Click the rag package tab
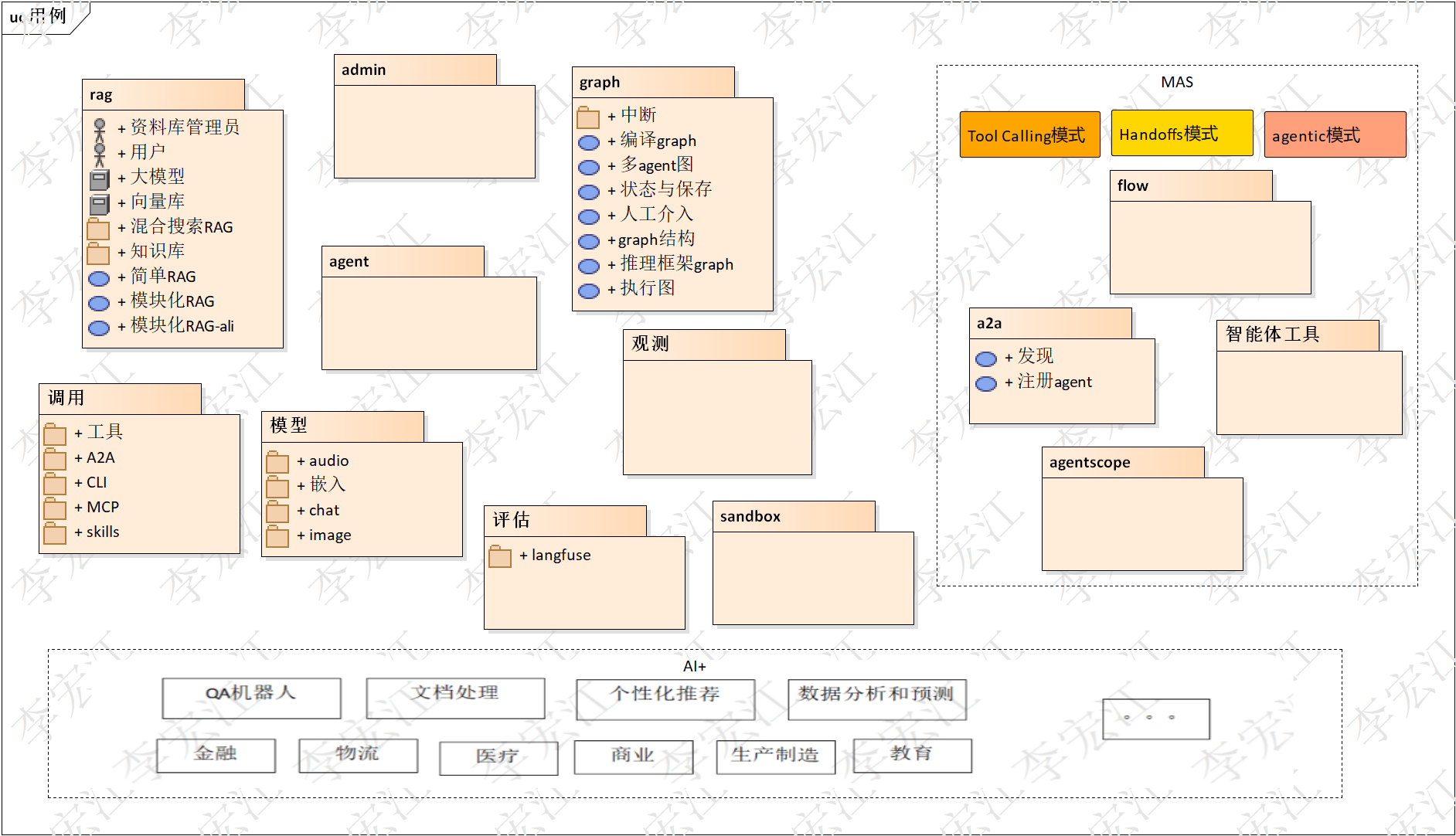 pyautogui.click(x=163, y=94)
